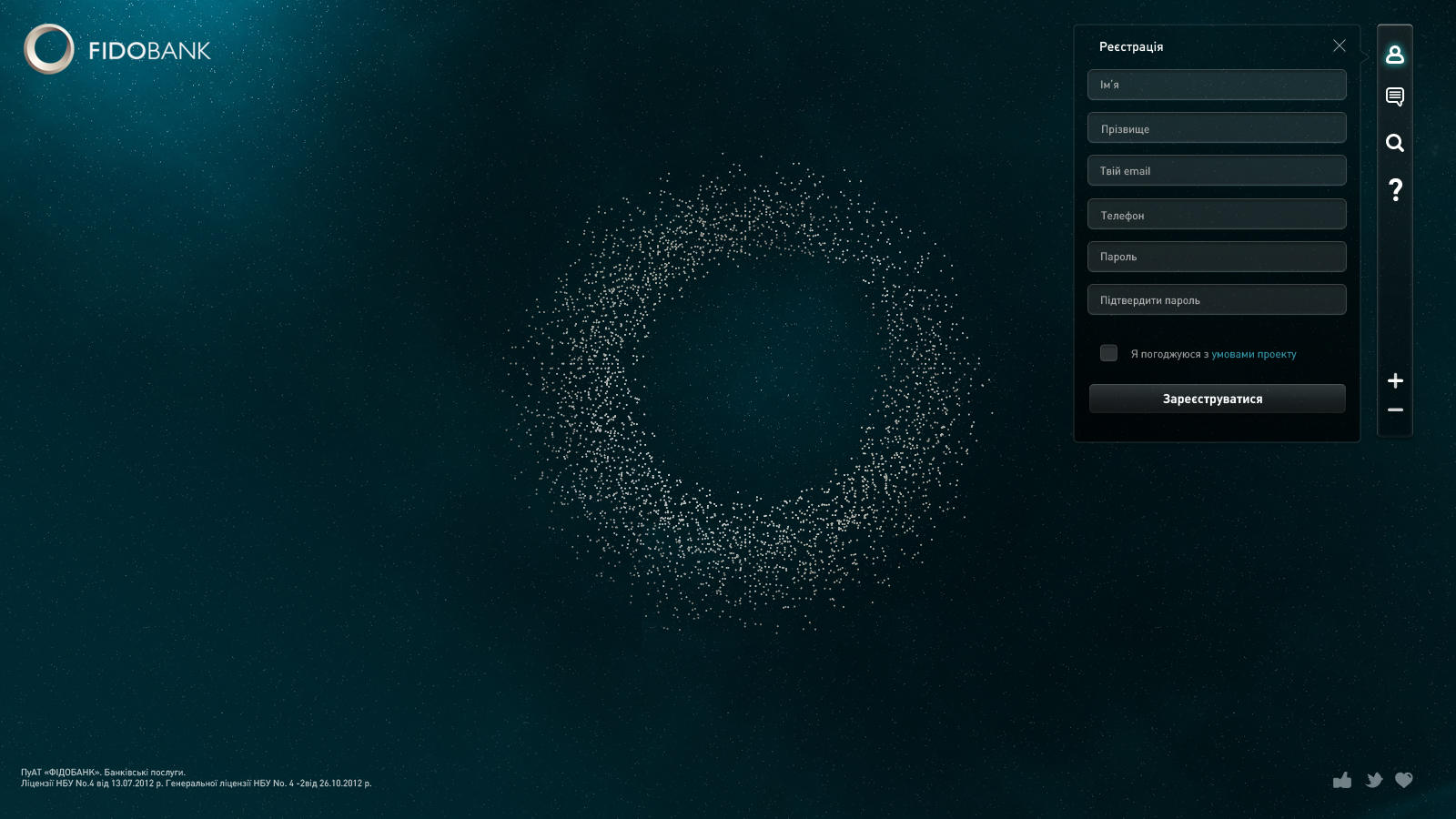Click the search magnifier icon
The width and height of the screenshot is (1456, 819).
click(1395, 143)
